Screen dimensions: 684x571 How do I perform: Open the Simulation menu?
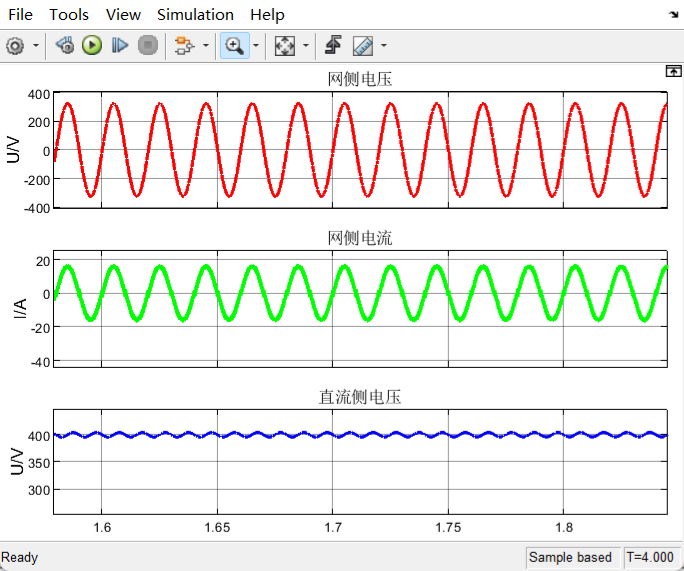tap(195, 14)
